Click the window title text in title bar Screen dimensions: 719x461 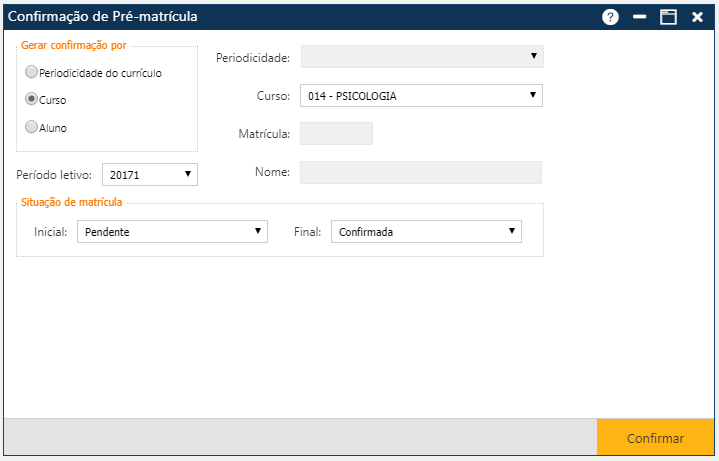(103, 17)
